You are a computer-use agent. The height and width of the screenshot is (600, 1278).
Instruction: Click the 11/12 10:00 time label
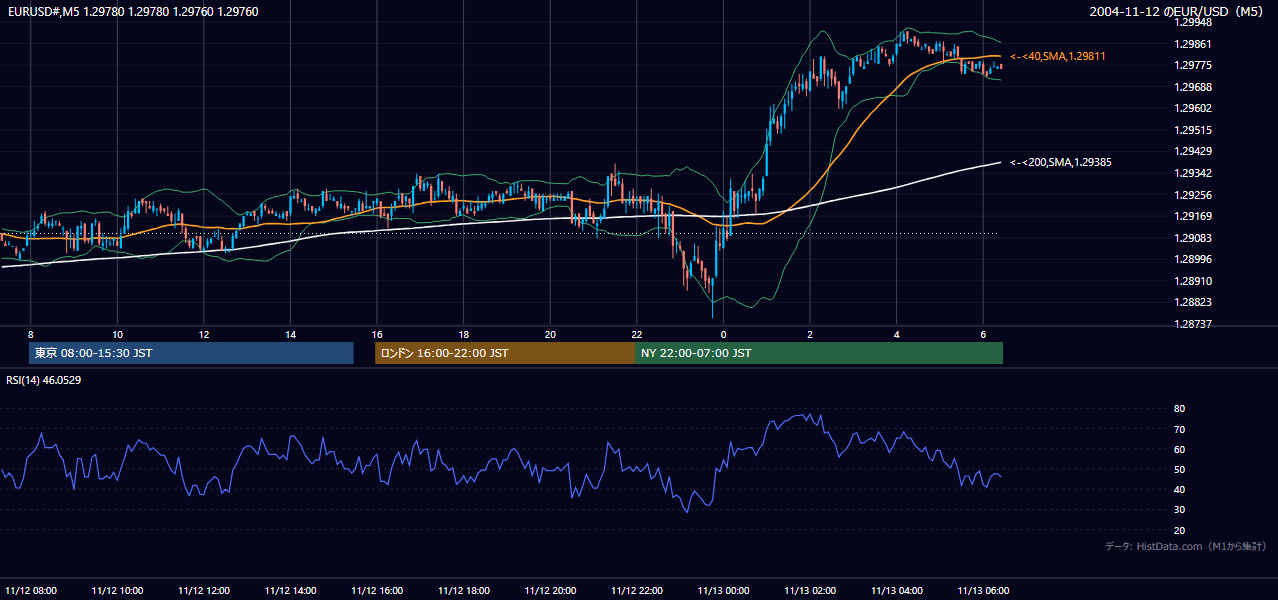click(x=118, y=590)
